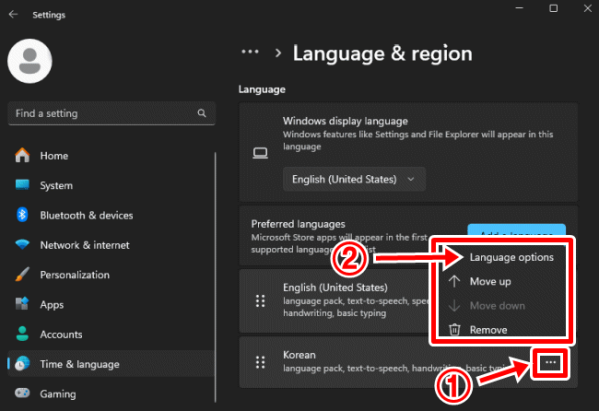The width and height of the screenshot is (599, 411).
Task: Click the Home house icon
Action: [22, 155]
